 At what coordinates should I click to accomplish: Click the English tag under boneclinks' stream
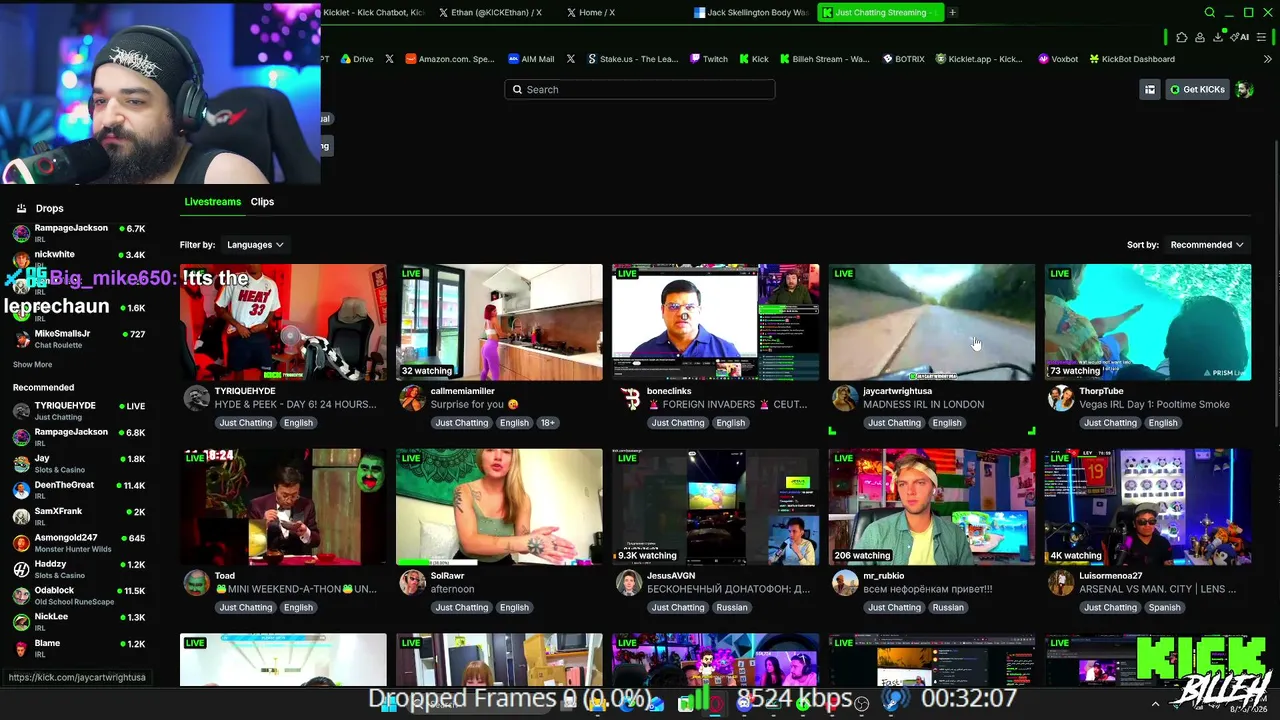730,423
